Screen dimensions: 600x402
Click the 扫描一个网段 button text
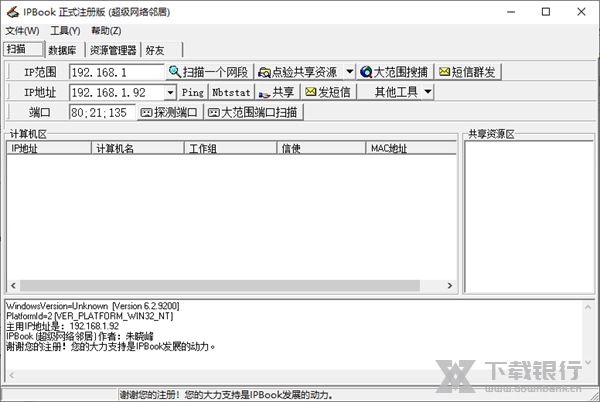[x=215, y=72]
